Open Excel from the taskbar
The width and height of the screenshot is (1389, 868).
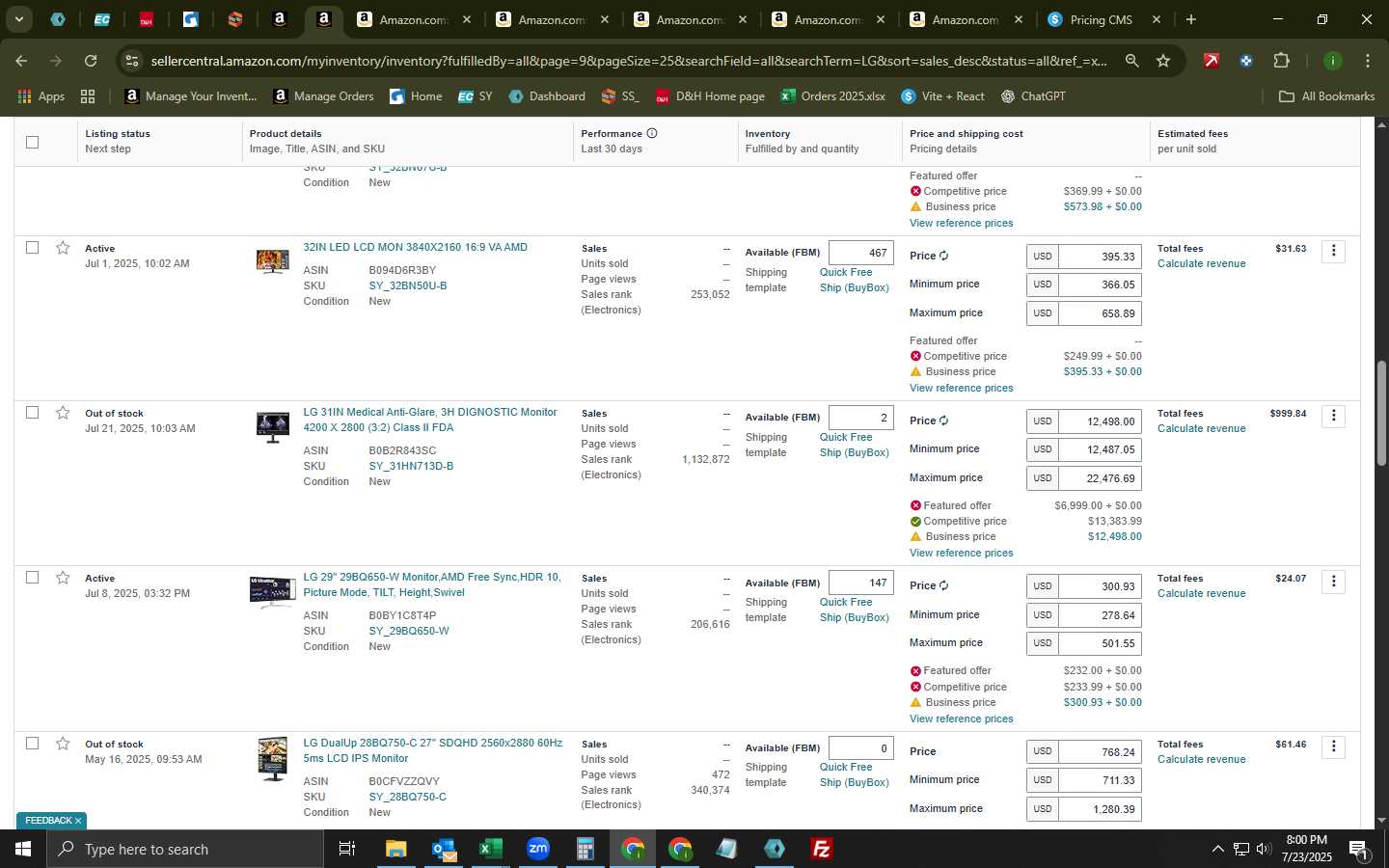[x=490, y=849]
